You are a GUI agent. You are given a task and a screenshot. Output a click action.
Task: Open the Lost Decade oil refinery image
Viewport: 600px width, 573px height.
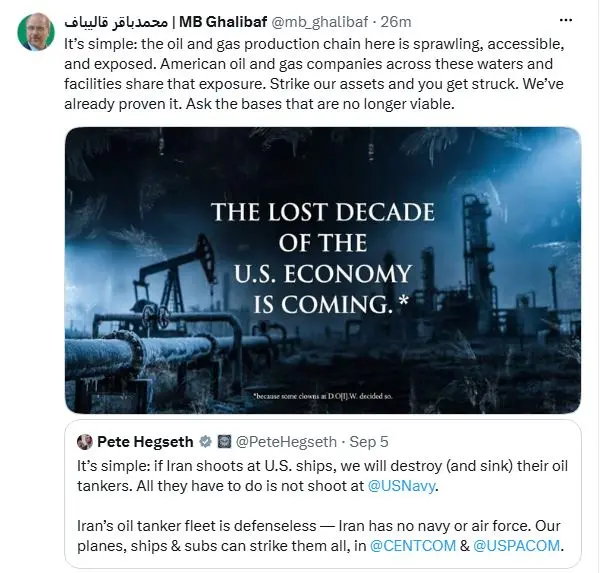[x=323, y=270]
